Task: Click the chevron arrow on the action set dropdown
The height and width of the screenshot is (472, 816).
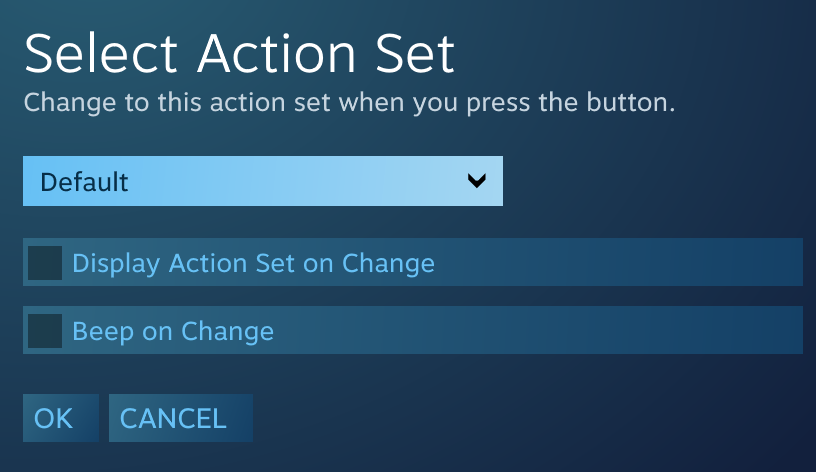Action: (x=477, y=181)
